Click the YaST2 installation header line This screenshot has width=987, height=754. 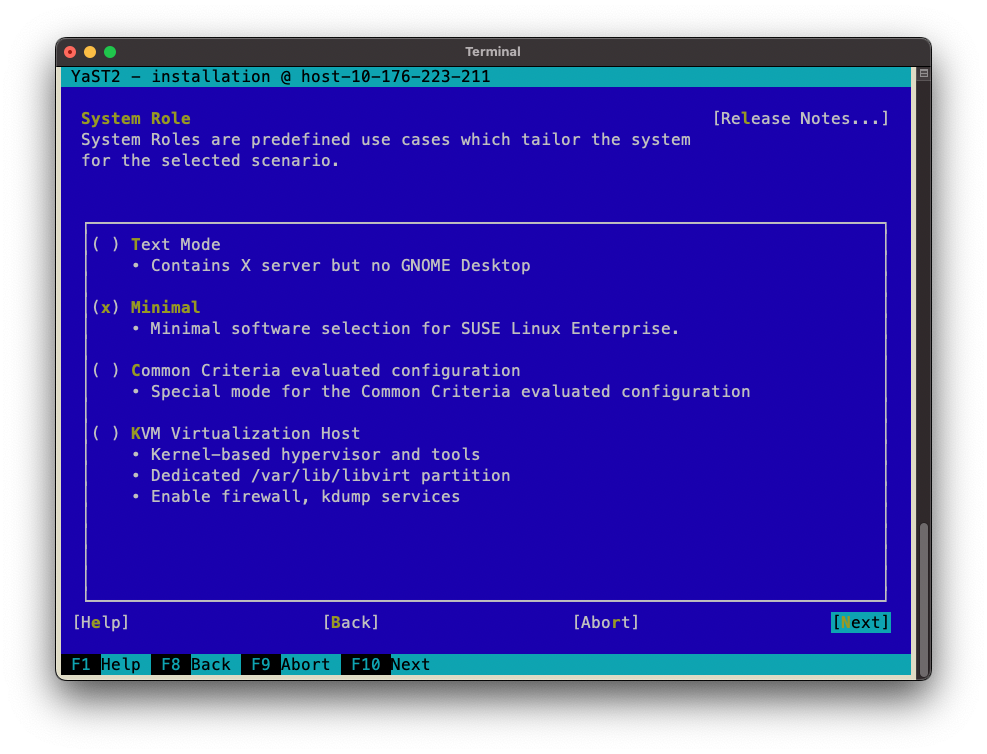point(280,77)
